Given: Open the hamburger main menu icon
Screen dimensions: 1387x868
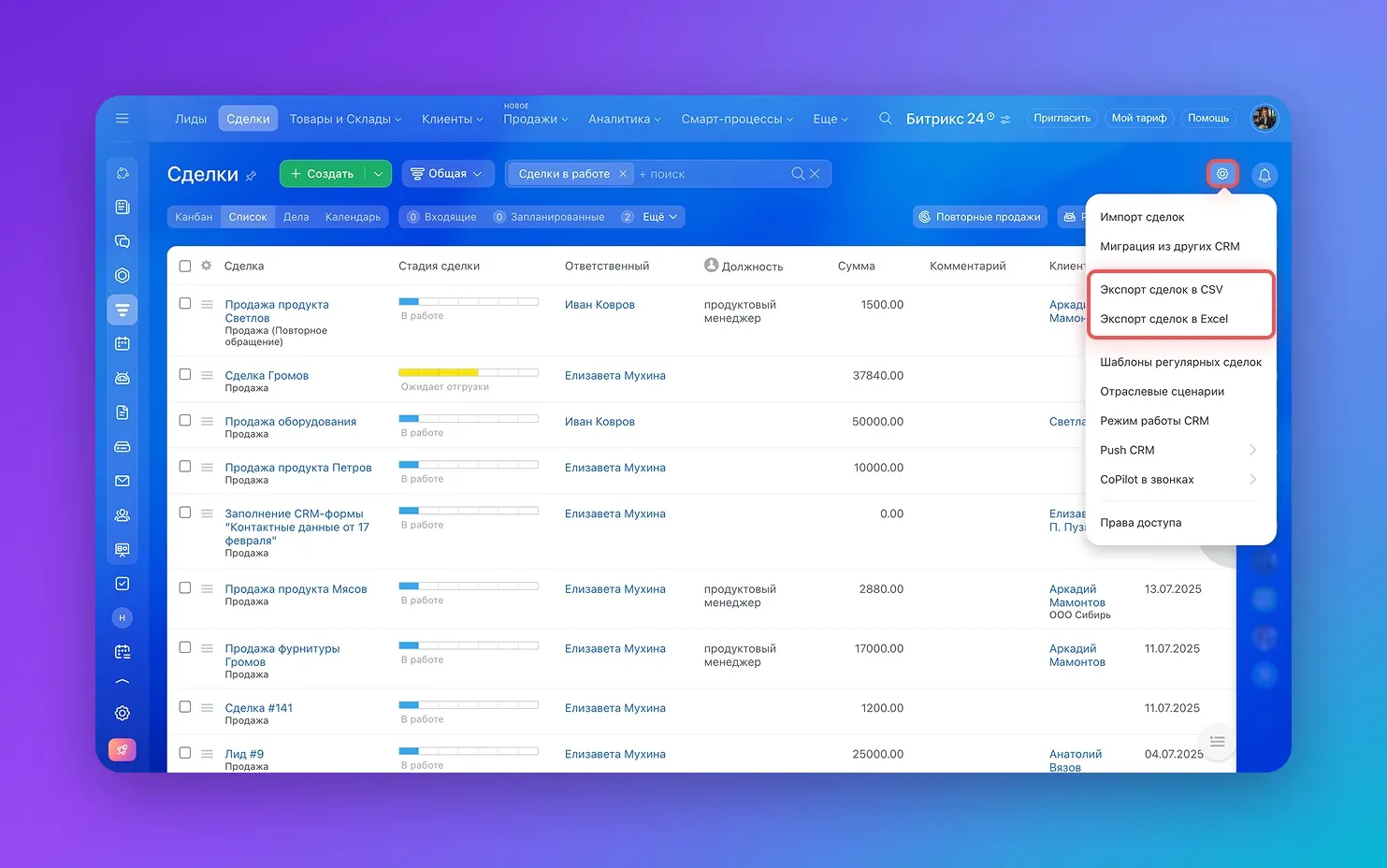Looking at the screenshot, I should click(123, 119).
